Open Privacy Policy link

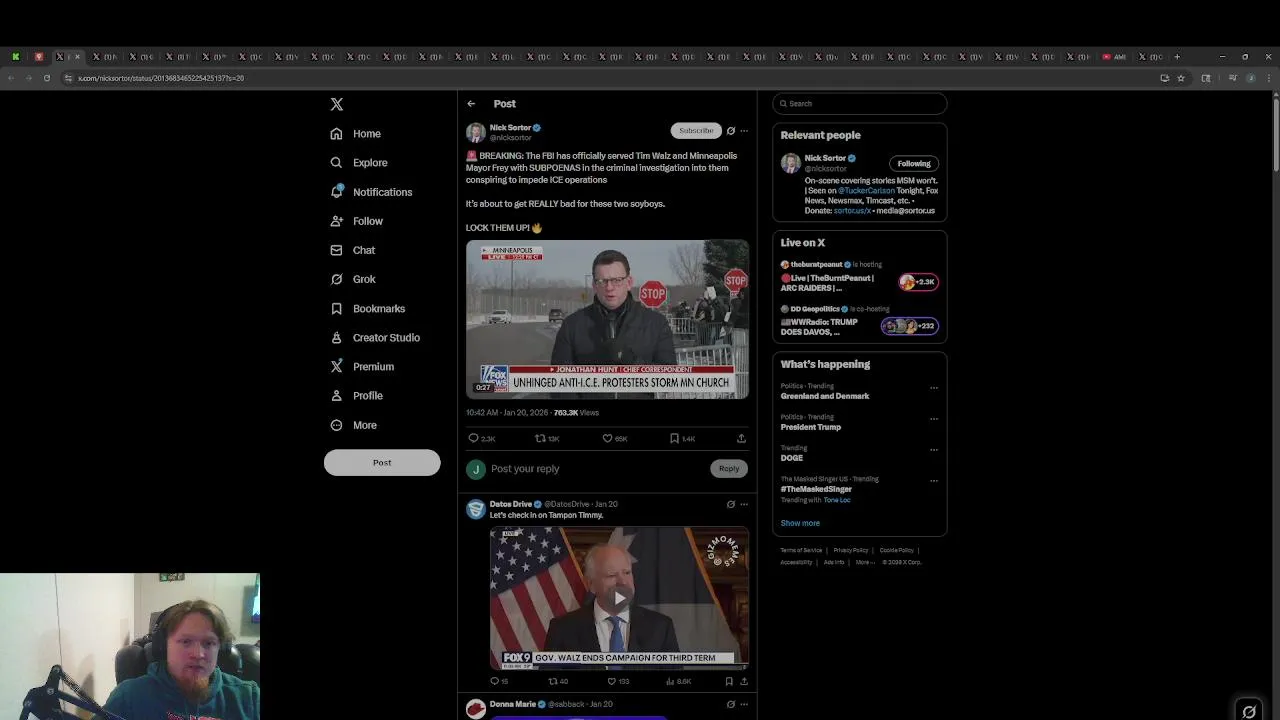coord(851,551)
